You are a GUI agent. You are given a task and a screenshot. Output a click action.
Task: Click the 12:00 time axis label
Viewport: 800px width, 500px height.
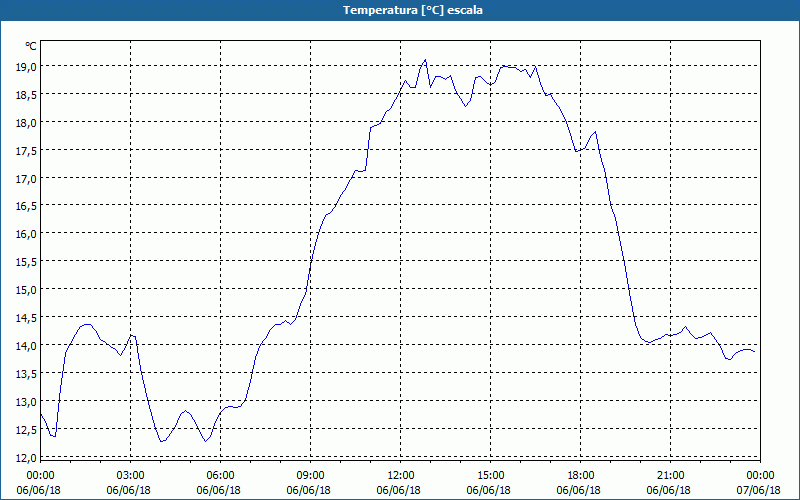[401, 476]
